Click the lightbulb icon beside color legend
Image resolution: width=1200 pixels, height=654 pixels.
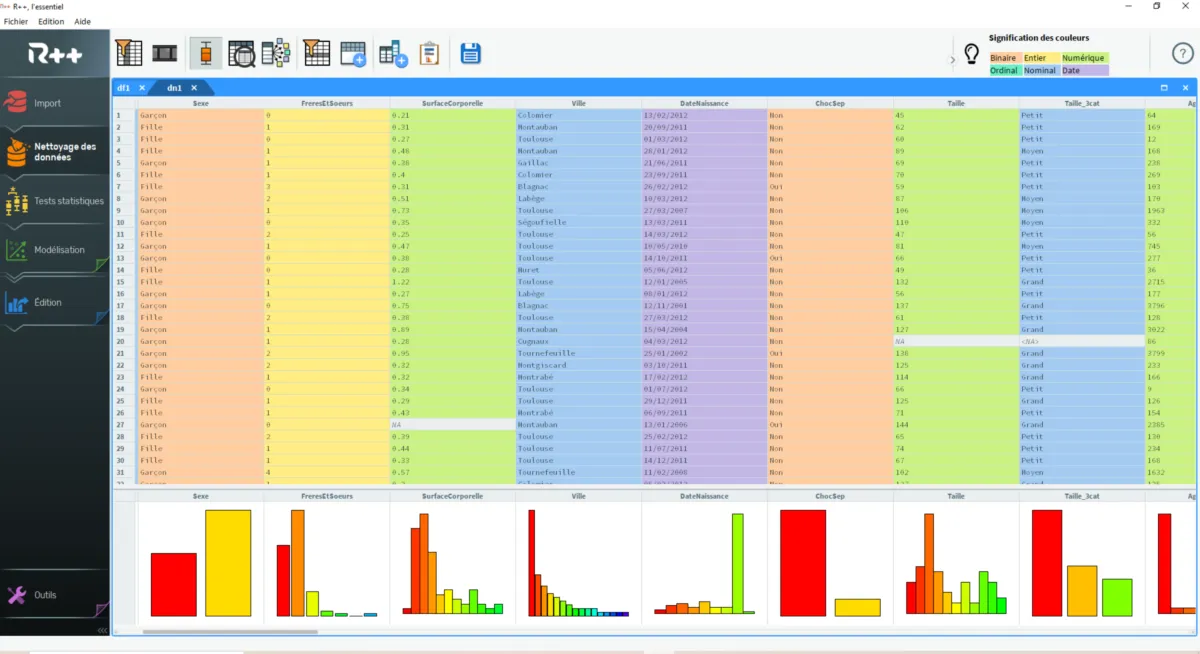971,54
